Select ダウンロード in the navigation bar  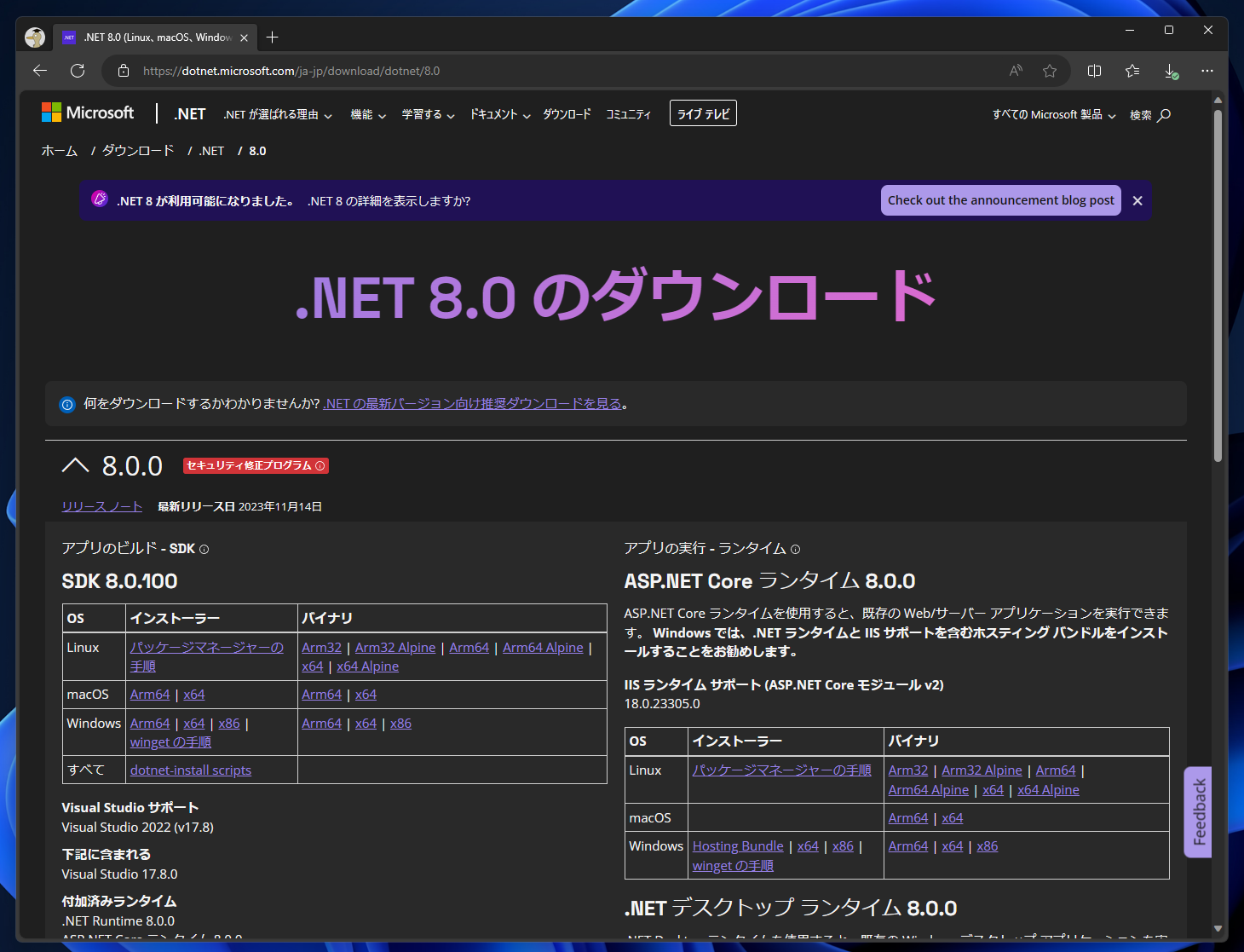(567, 115)
